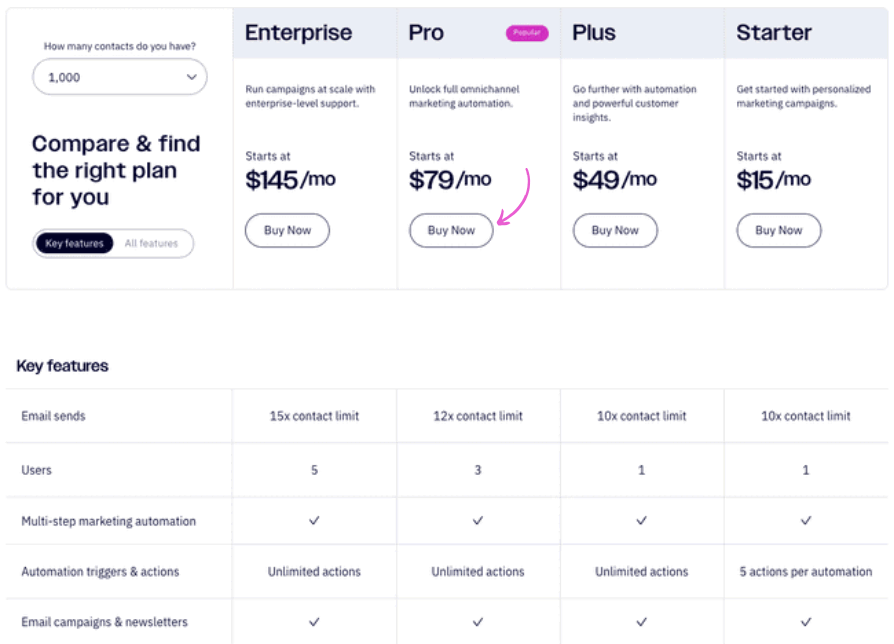The width and height of the screenshot is (894, 644).
Task: Click the Pro Multi-step marketing automation checkmark
Action: [478, 521]
